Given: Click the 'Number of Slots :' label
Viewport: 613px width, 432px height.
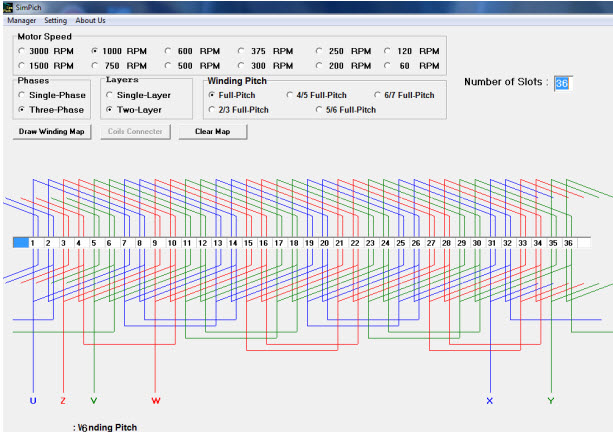Looking at the screenshot, I should click(506, 82).
